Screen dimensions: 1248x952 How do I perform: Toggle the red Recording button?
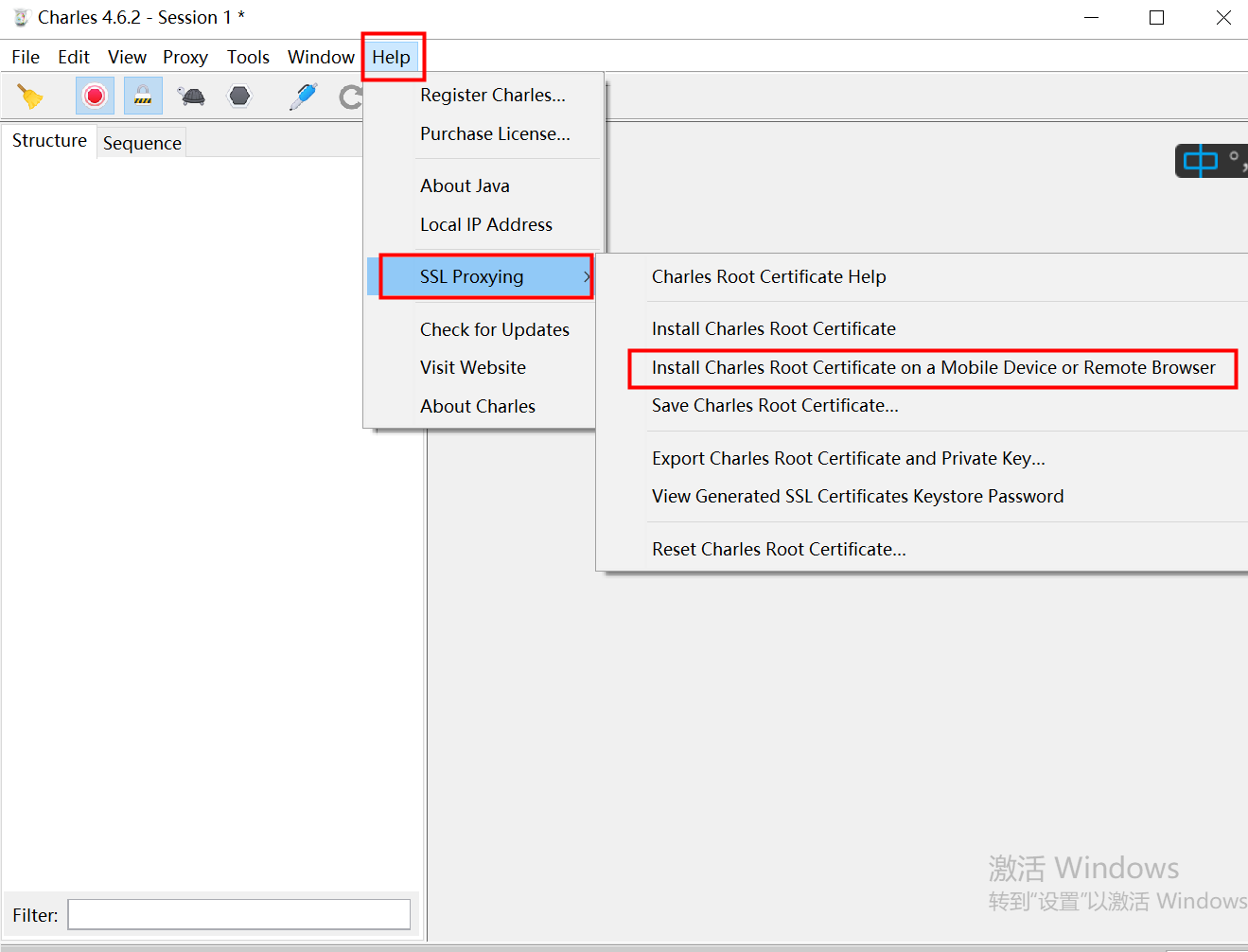(x=95, y=96)
